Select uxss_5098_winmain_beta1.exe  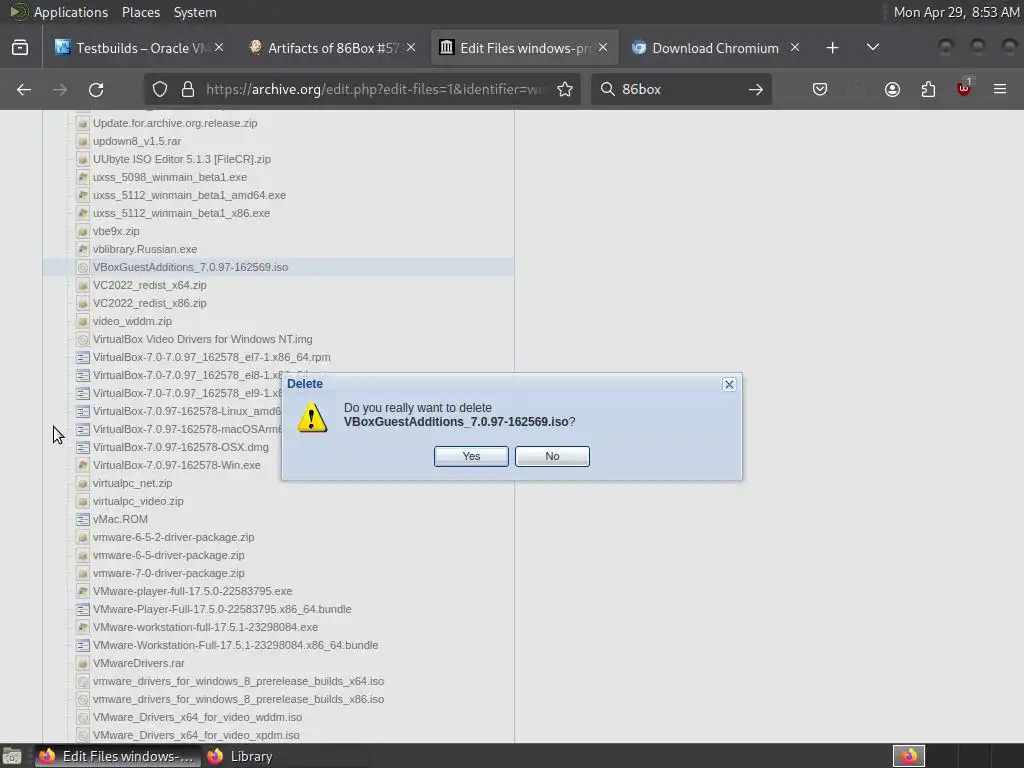click(x=170, y=177)
